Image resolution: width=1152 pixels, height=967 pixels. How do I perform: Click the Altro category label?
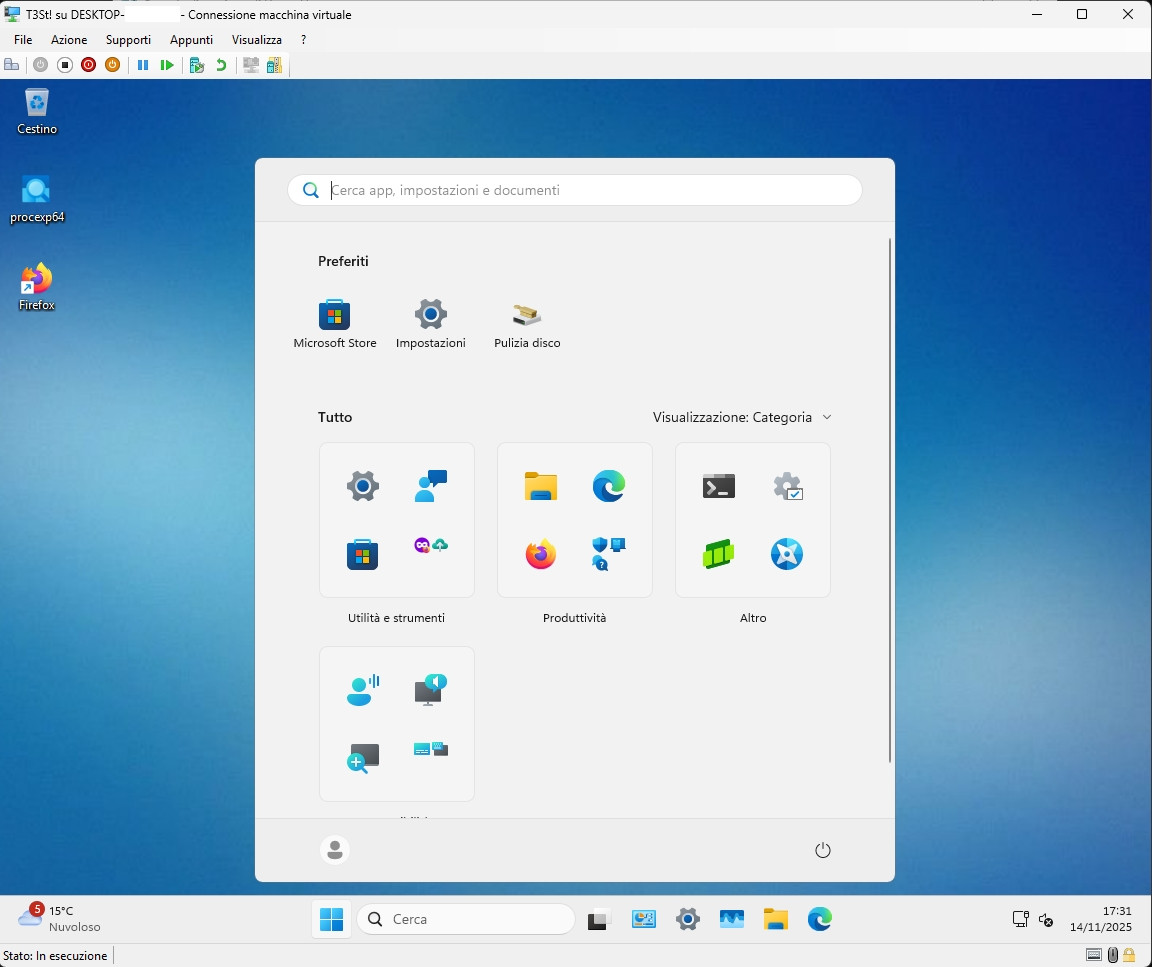click(x=753, y=618)
